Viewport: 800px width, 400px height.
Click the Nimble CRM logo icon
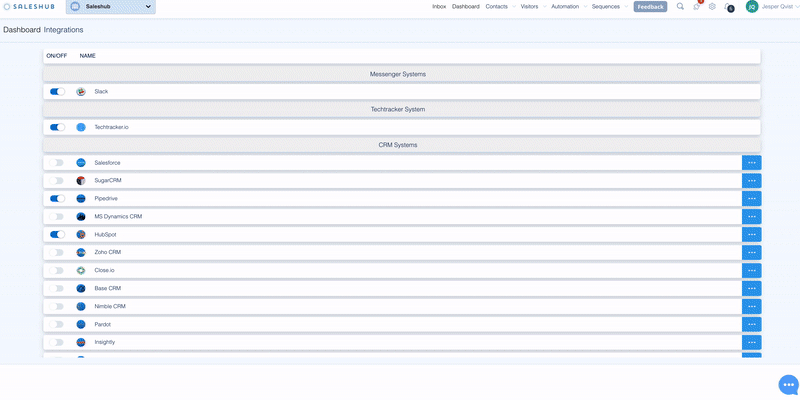coord(81,307)
